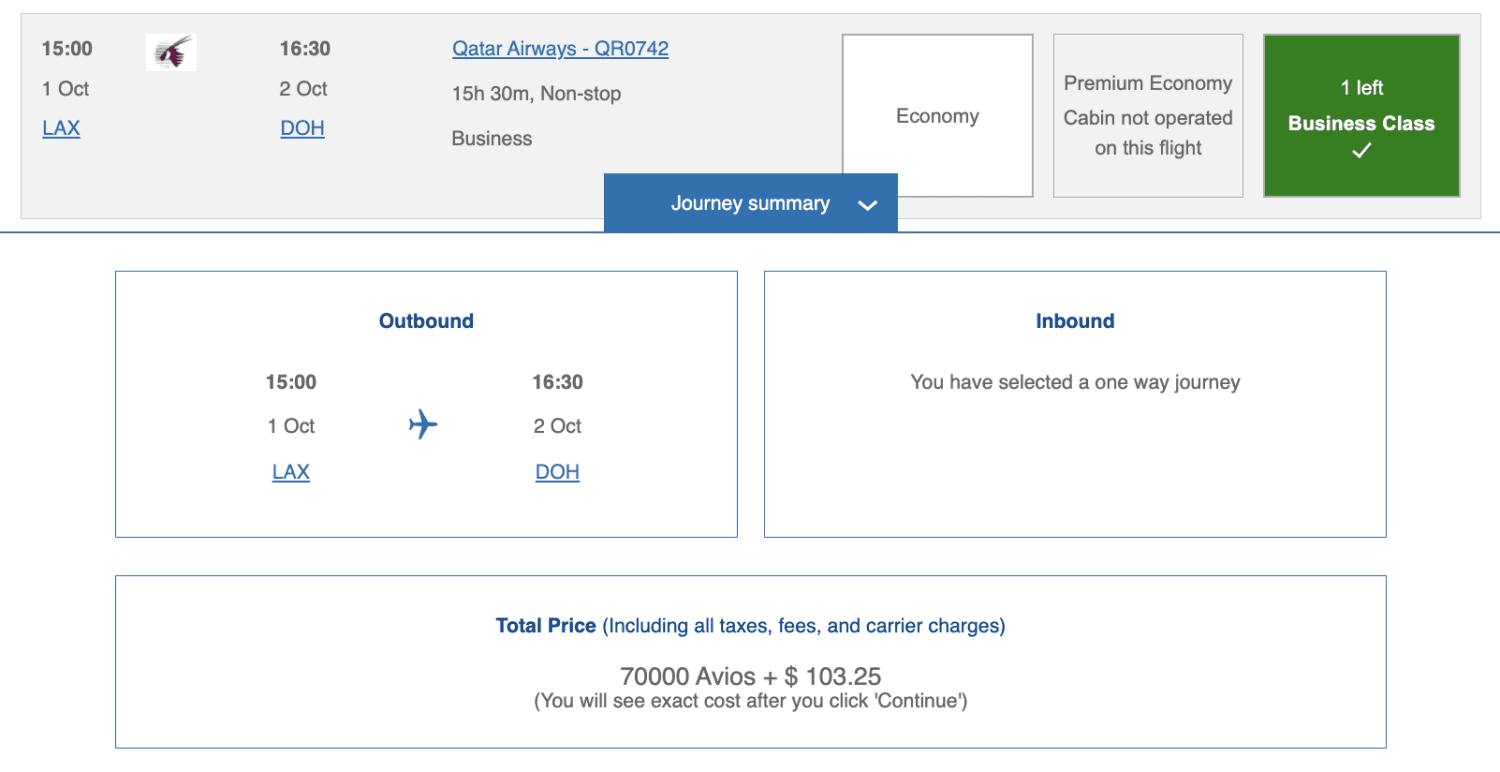The width and height of the screenshot is (1500, 772).
Task: Click the Inbound heading
Action: (1075, 321)
